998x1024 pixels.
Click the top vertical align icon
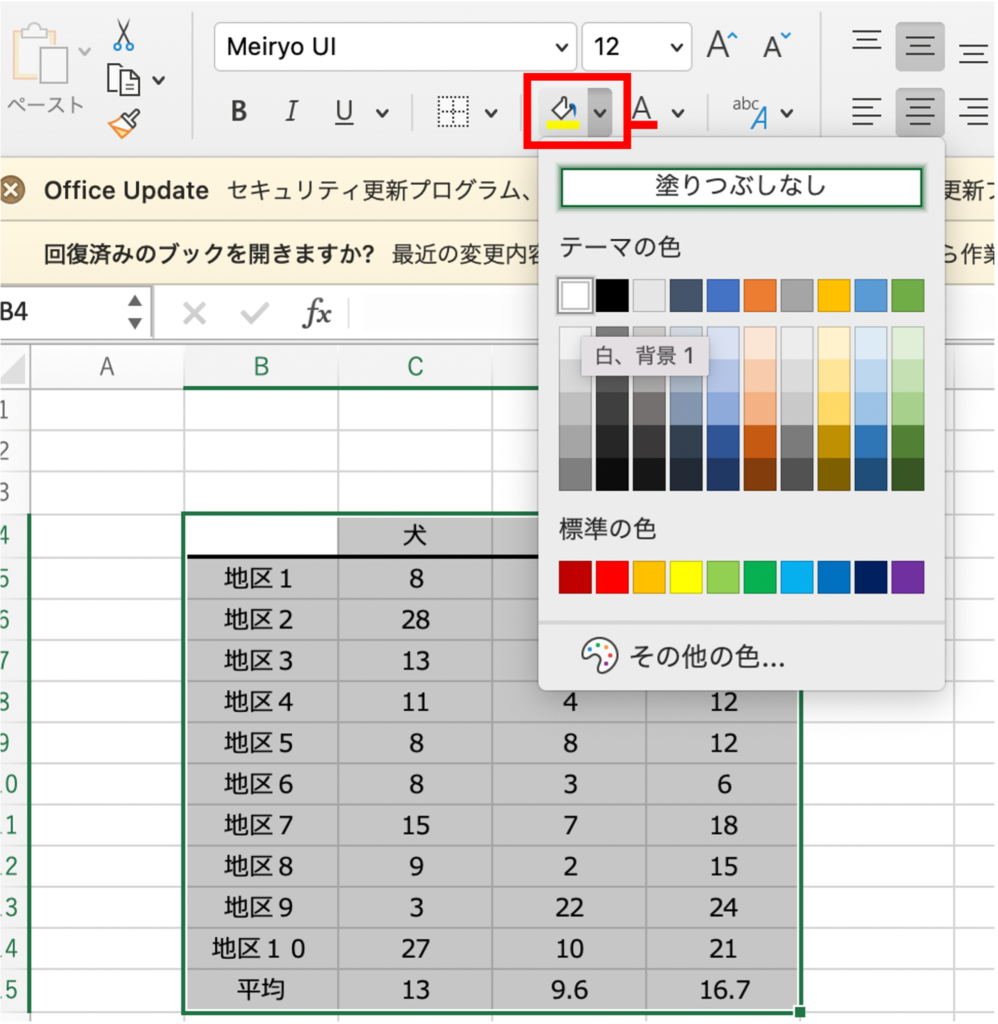(x=867, y=42)
